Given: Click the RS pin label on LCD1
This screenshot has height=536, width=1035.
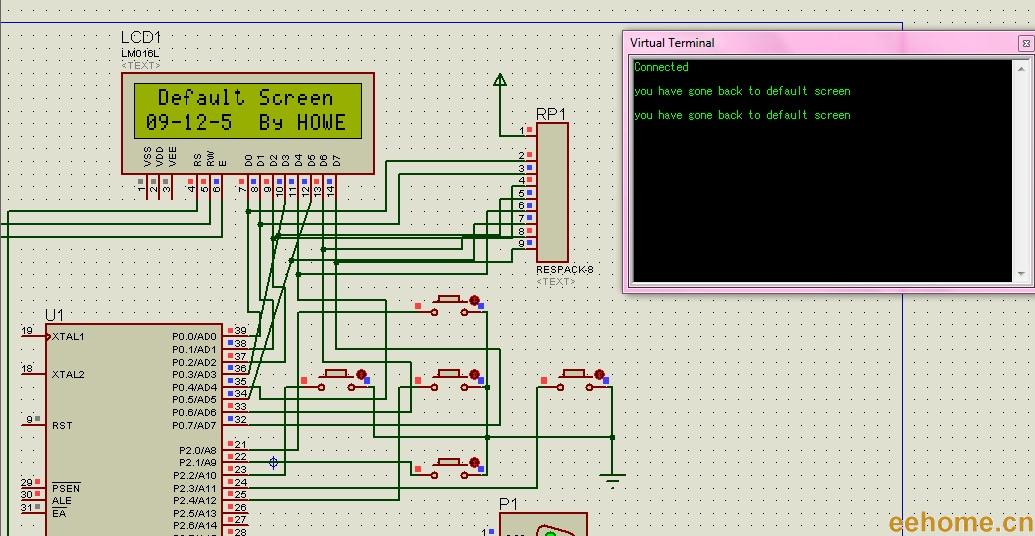Looking at the screenshot, I should pos(197,159).
